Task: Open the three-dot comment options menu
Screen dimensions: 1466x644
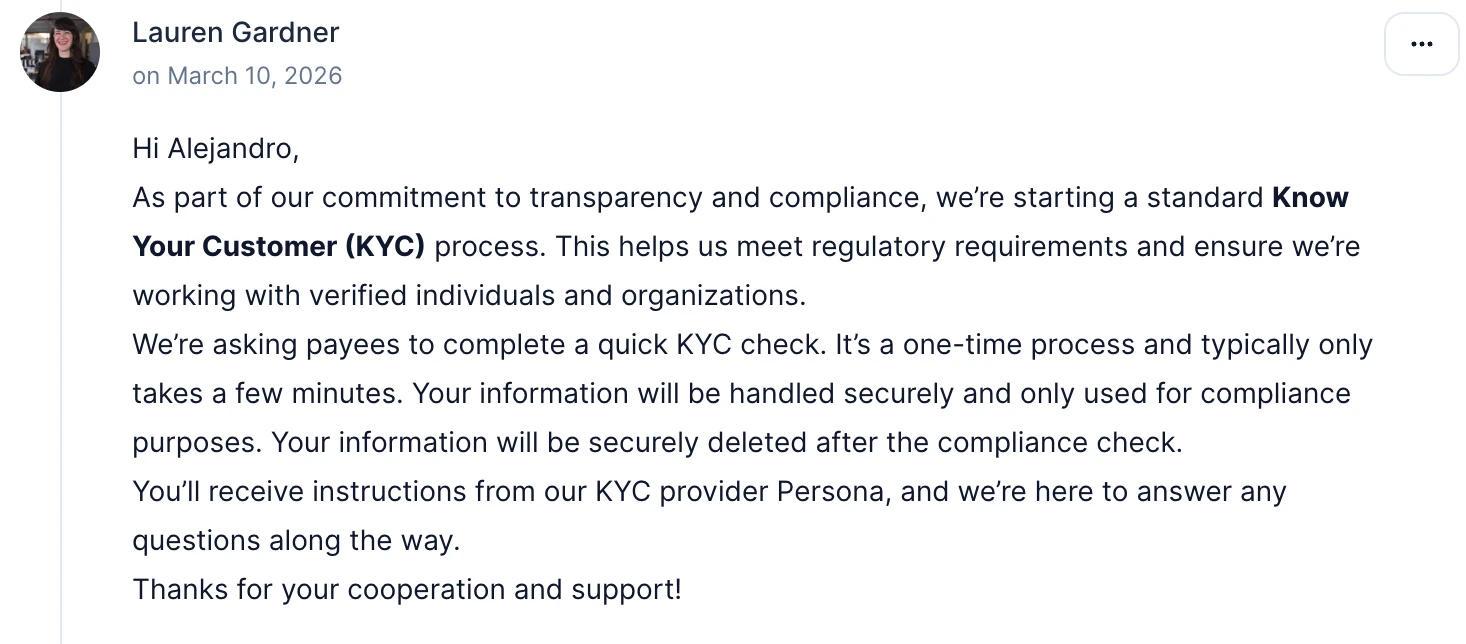Action: click(x=1421, y=44)
